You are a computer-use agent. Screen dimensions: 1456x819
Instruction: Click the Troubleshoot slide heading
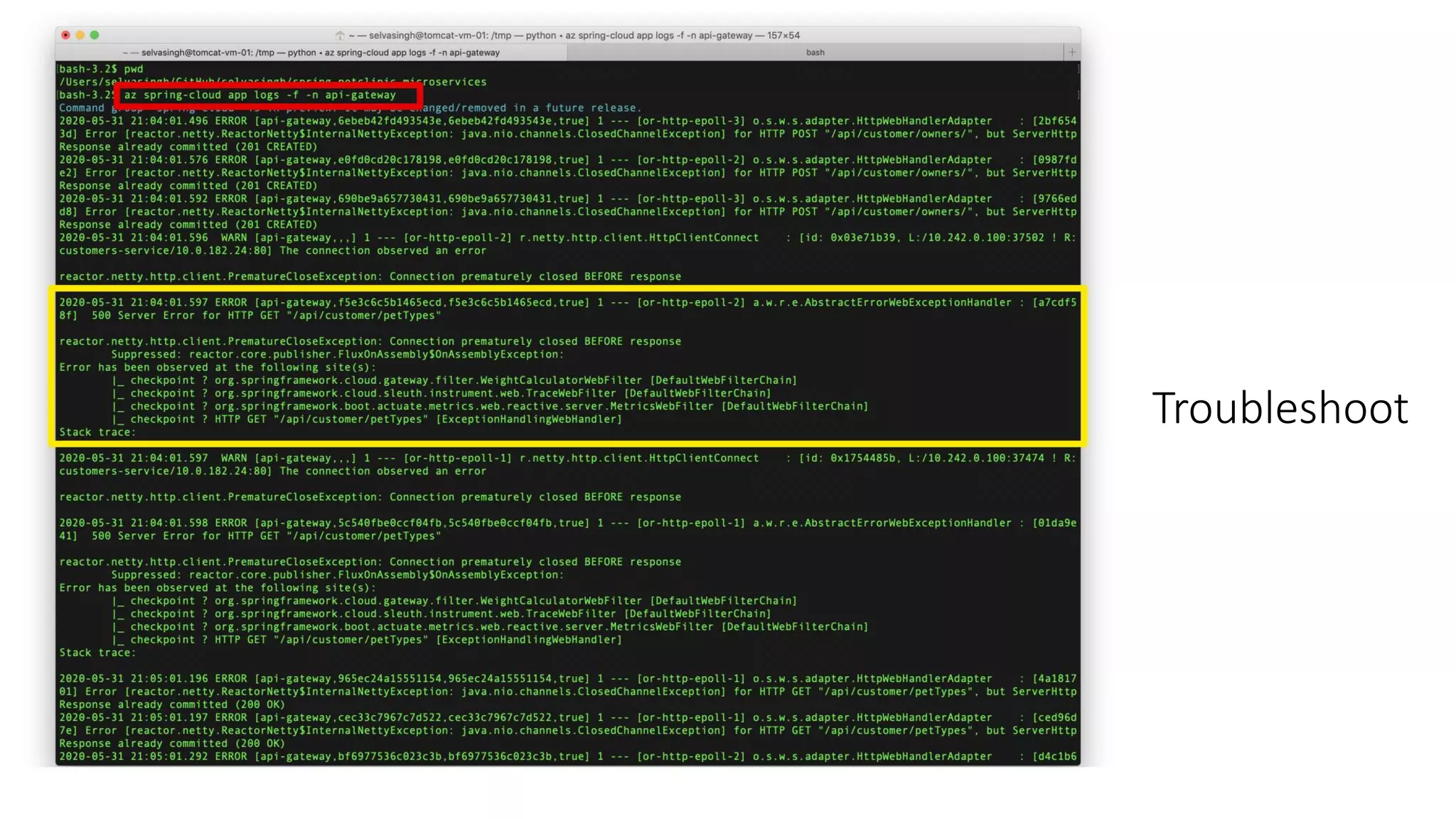tap(1280, 409)
